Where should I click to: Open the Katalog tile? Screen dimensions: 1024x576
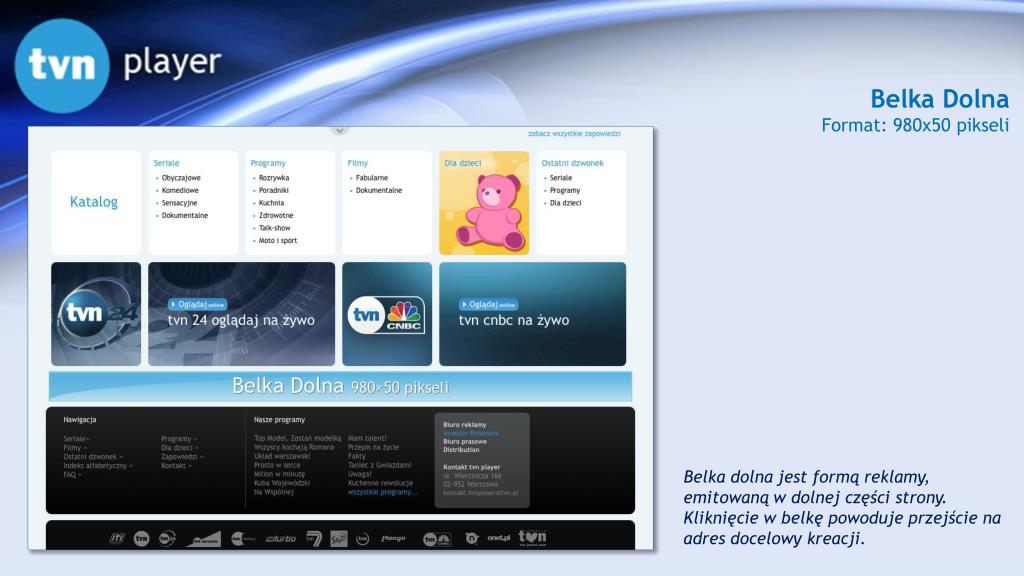[96, 203]
